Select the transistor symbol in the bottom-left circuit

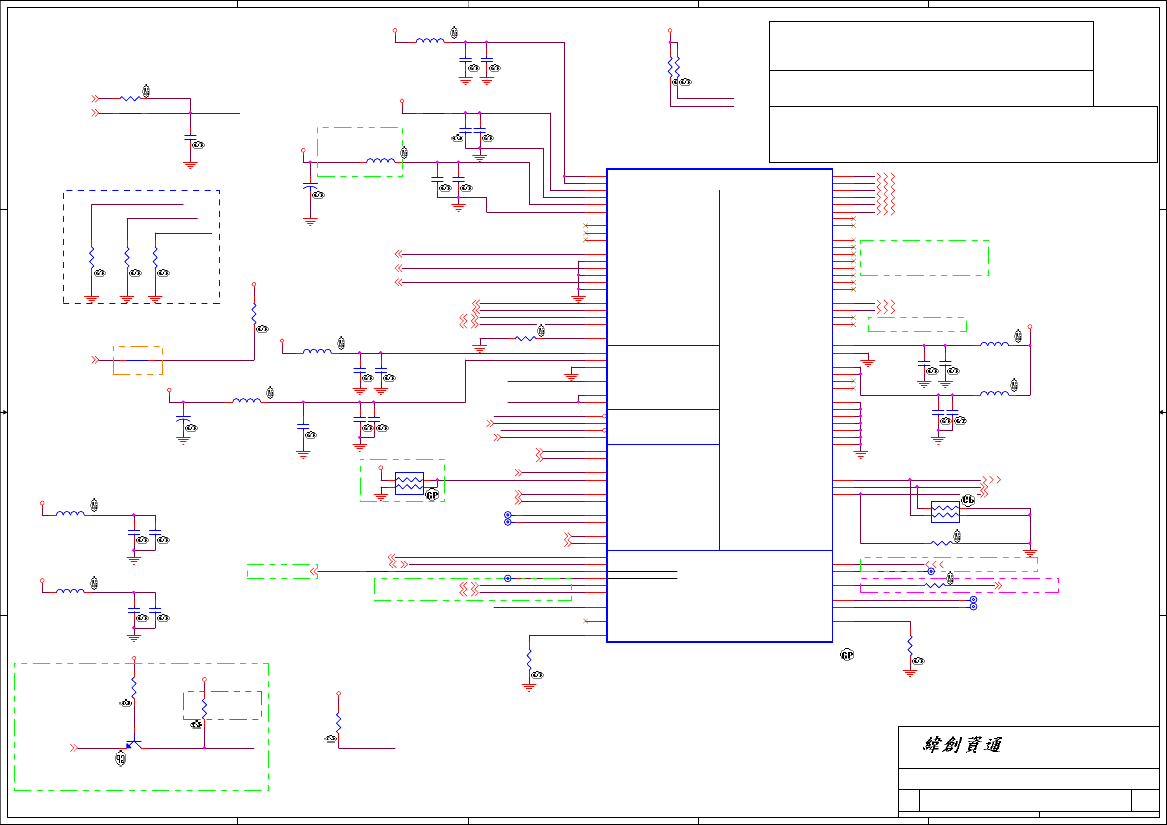133,743
